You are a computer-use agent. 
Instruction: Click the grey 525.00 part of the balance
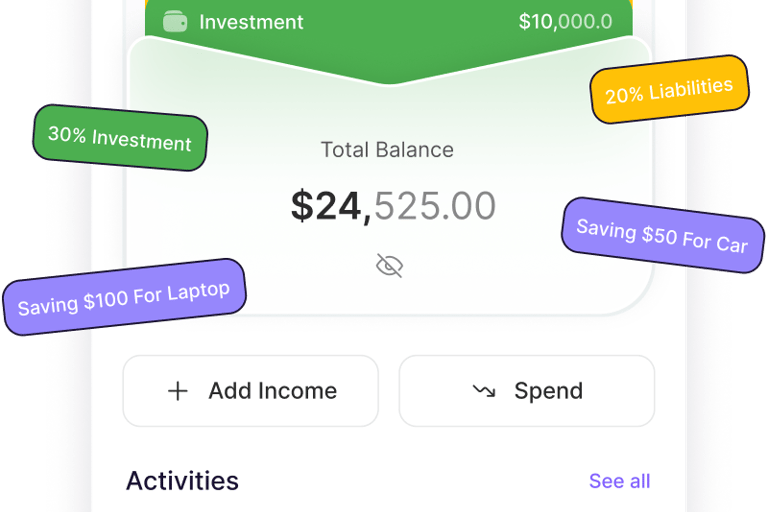(435, 206)
